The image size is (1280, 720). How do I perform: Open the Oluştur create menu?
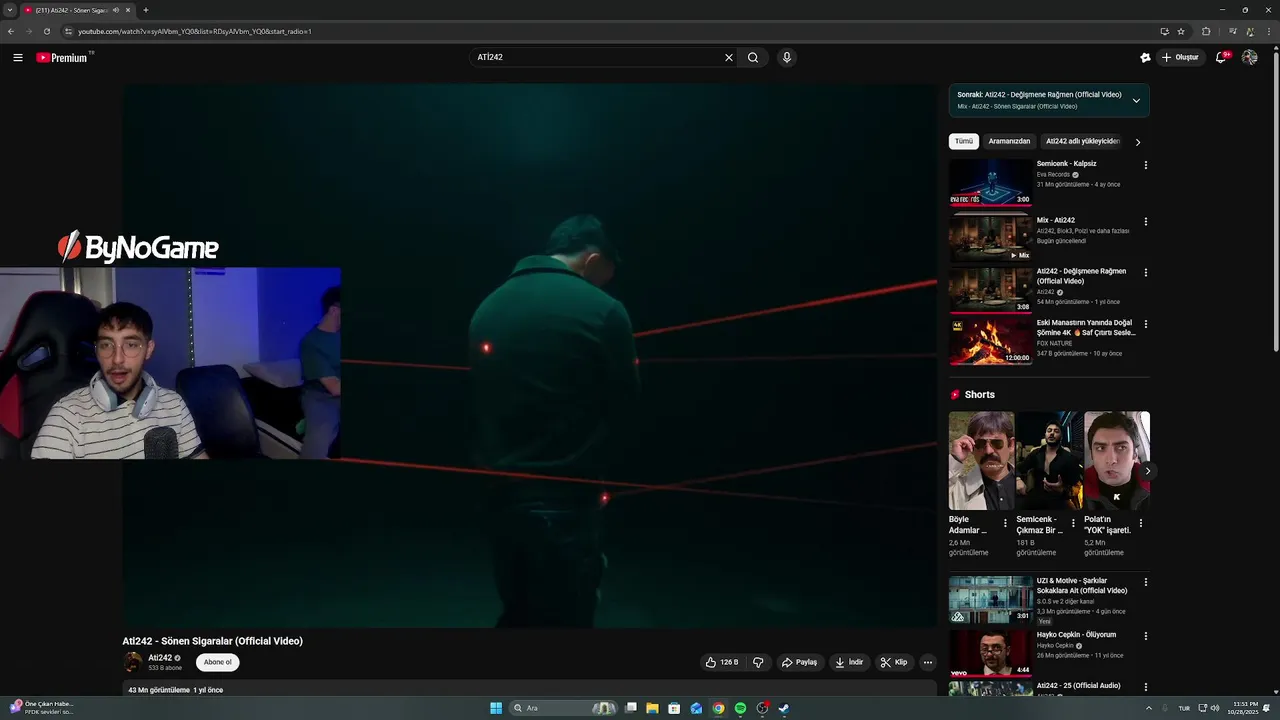click(1180, 57)
